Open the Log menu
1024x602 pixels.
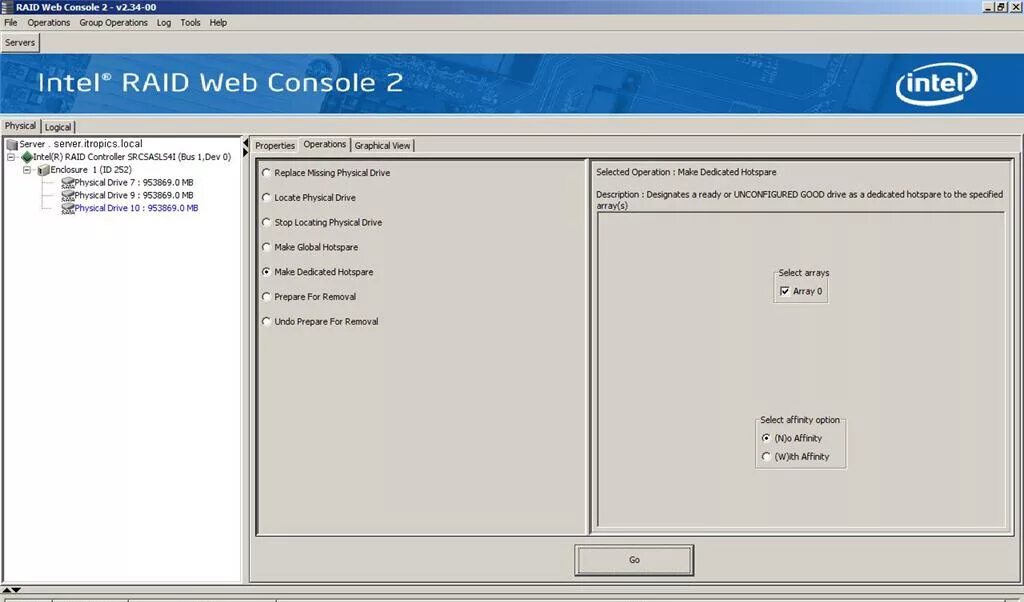(x=164, y=23)
